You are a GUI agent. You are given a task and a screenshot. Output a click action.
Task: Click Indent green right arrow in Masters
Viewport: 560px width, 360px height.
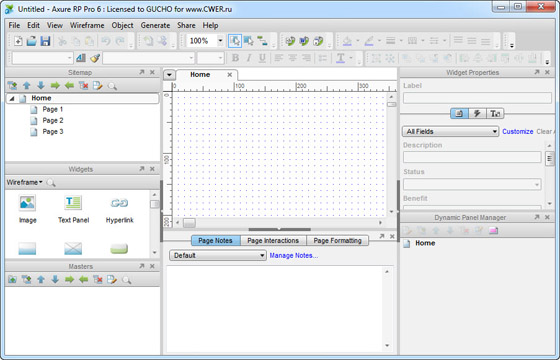pos(69,279)
